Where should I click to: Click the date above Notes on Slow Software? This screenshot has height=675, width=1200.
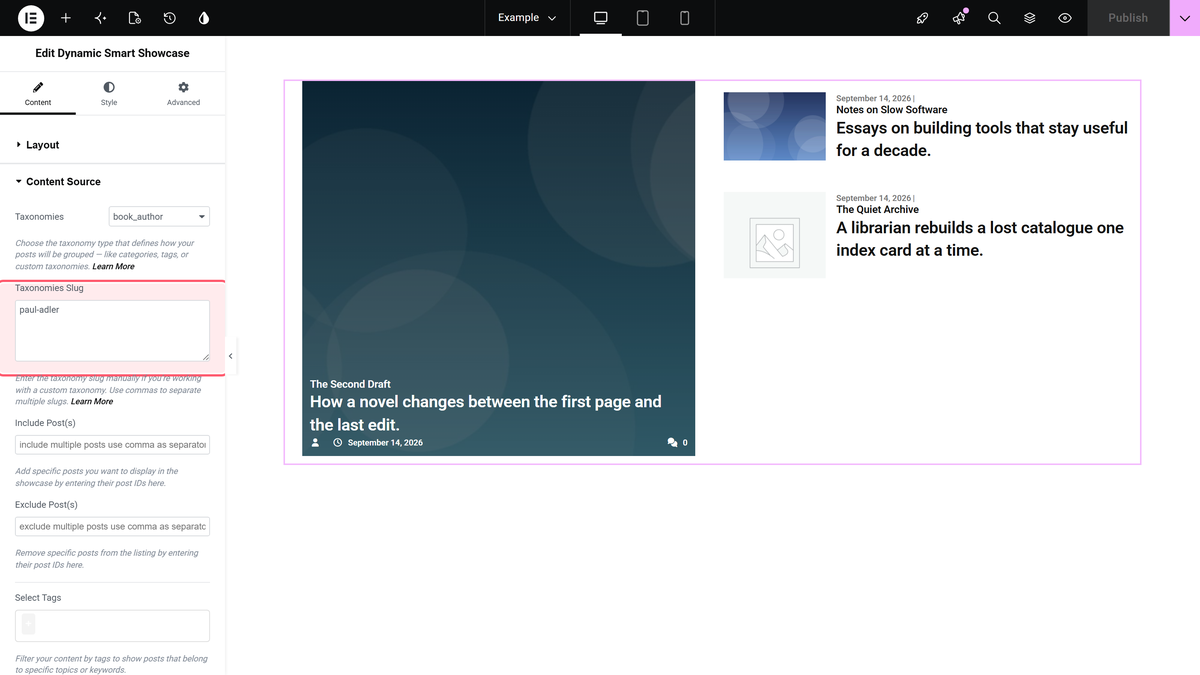874,98
